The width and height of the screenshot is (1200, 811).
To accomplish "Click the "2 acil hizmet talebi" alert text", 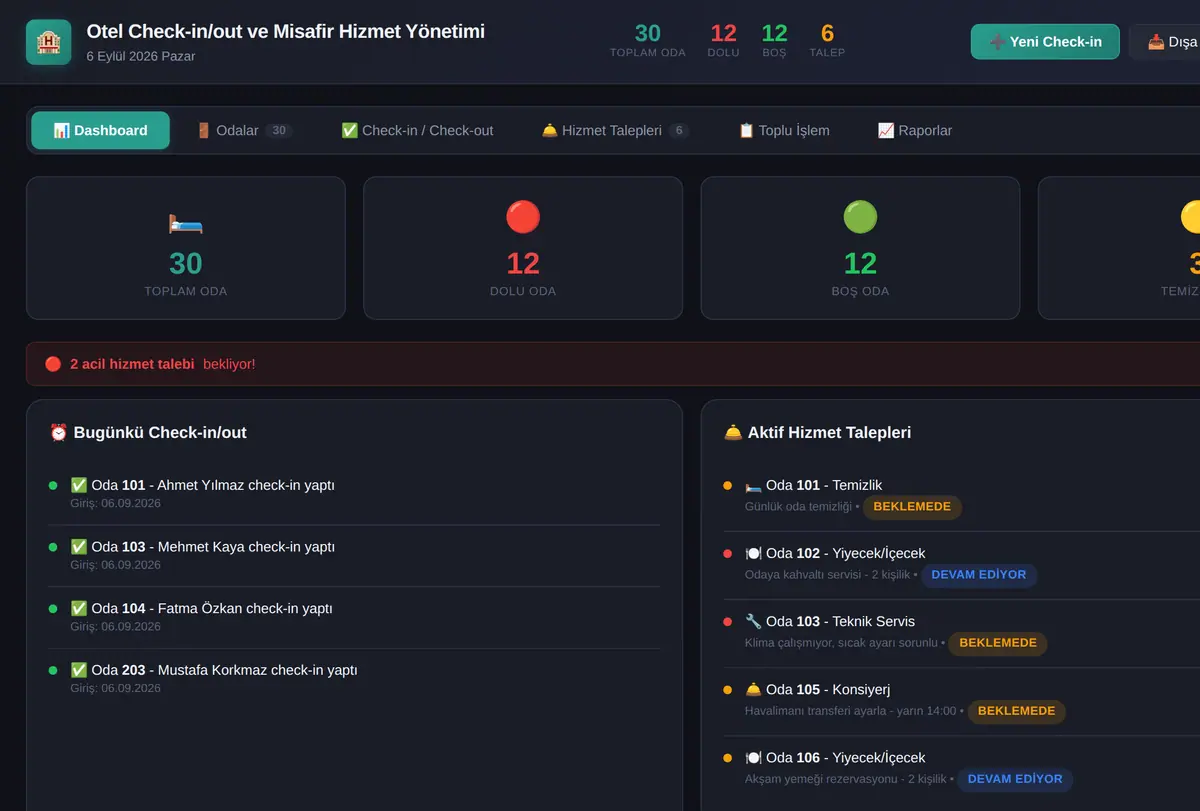I will (x=132, y=364).
